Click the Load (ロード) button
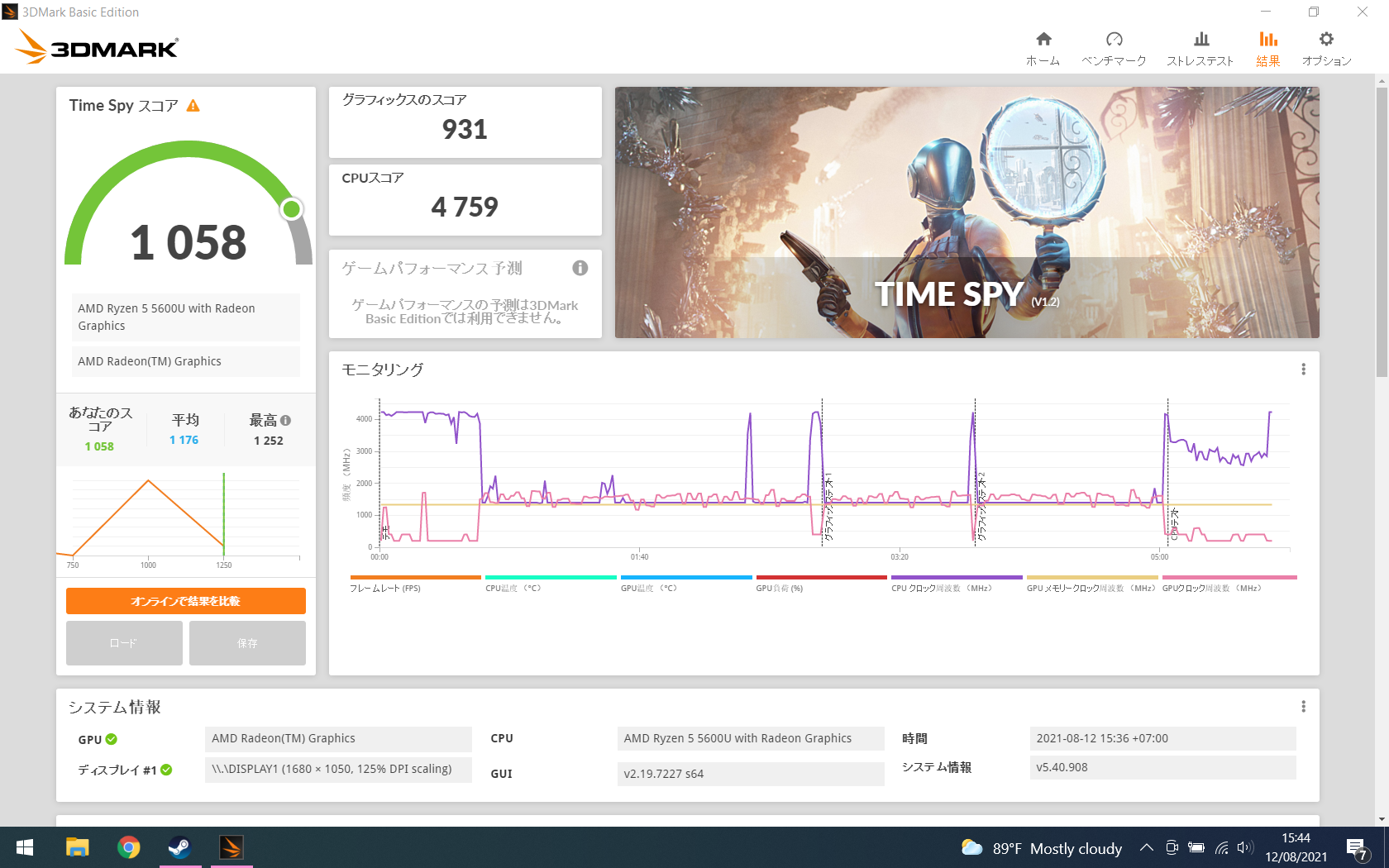Image resolution: width=1389 pixels, height=868 pixels. point(124,643)
